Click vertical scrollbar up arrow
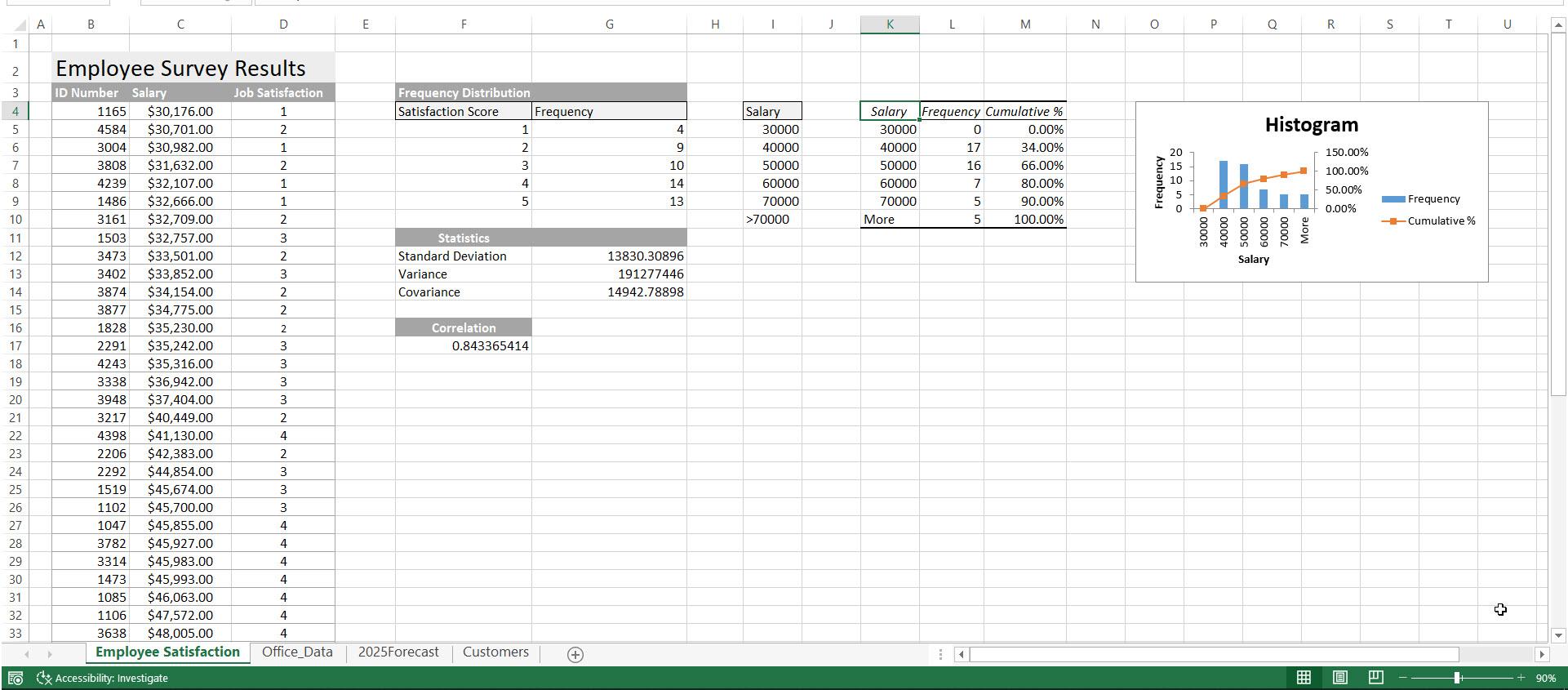1568x690 pixels. click(1558, 25)
